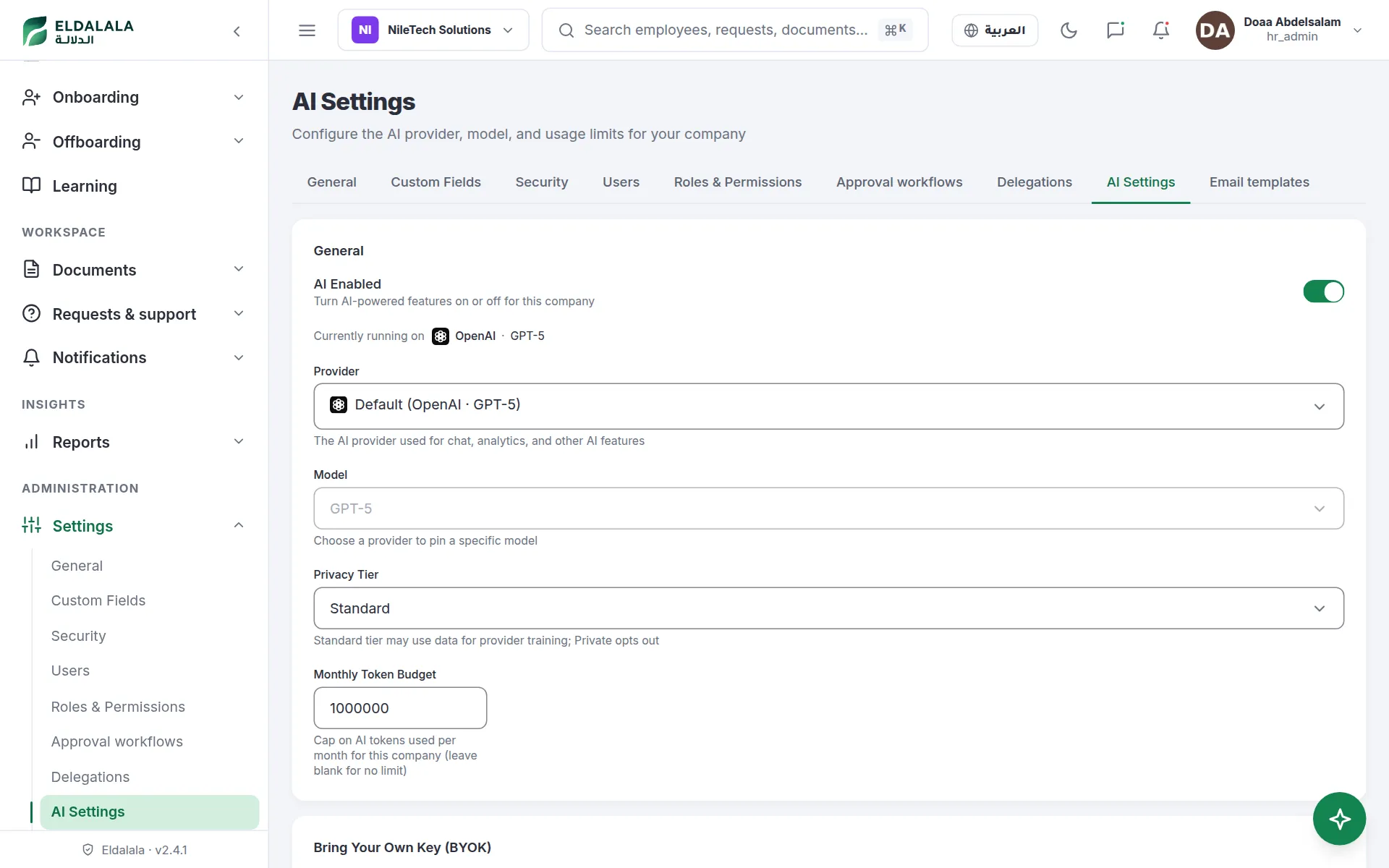Click the Eldalala logo
The image size is (1389, 868).
78,30
